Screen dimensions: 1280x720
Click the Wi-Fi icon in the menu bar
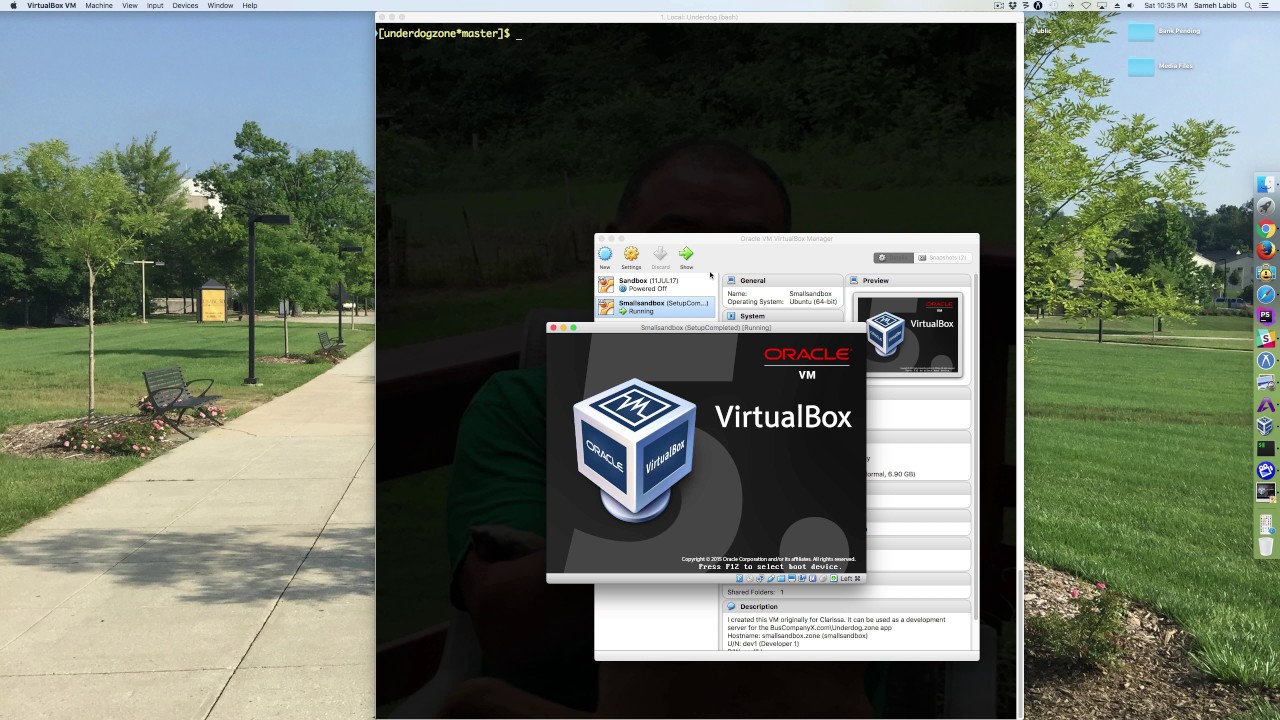(1086, 5)
